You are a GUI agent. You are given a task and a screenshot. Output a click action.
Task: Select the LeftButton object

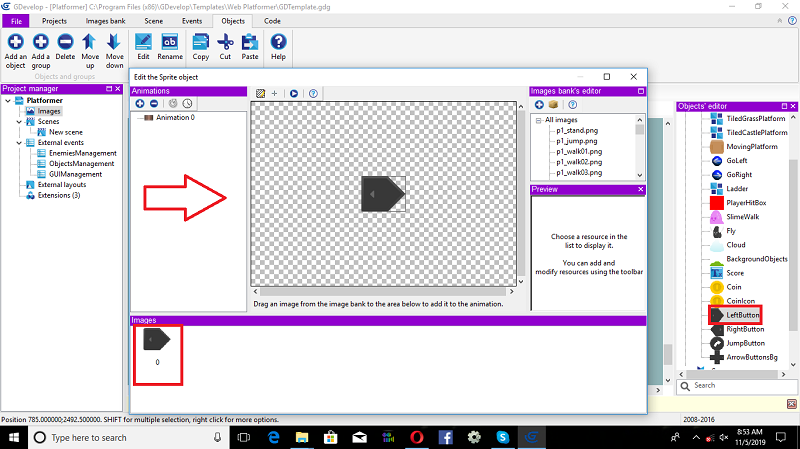[x=742, y=315]
